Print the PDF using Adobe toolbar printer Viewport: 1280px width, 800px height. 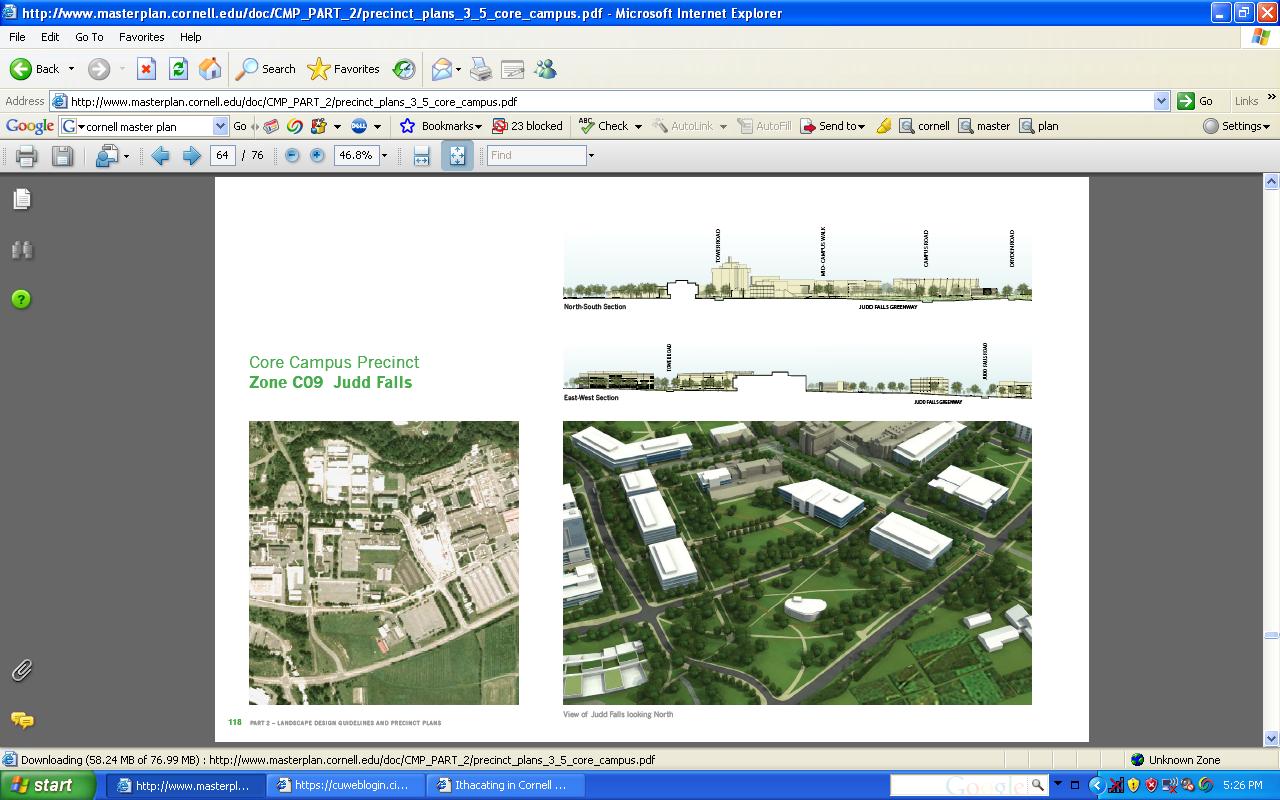(27, 156)
